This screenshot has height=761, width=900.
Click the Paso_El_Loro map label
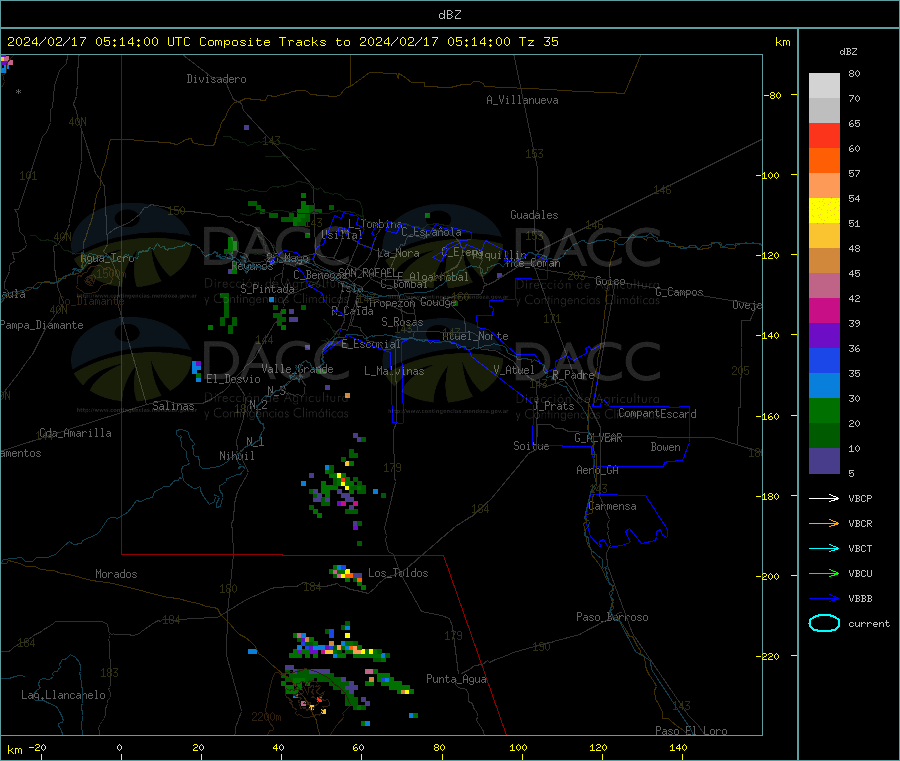tap(692, 731)
